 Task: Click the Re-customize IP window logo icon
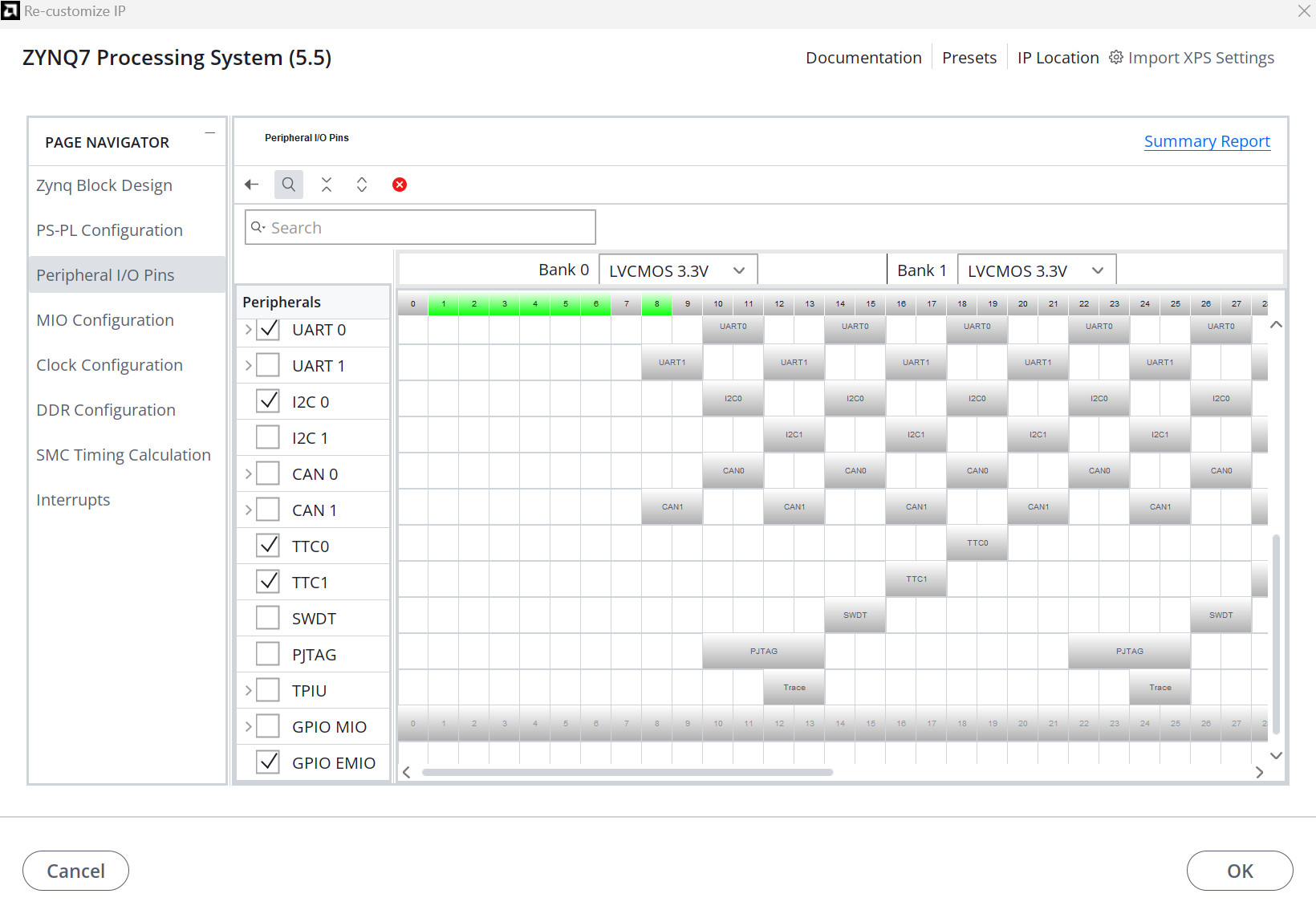(10, 10)
